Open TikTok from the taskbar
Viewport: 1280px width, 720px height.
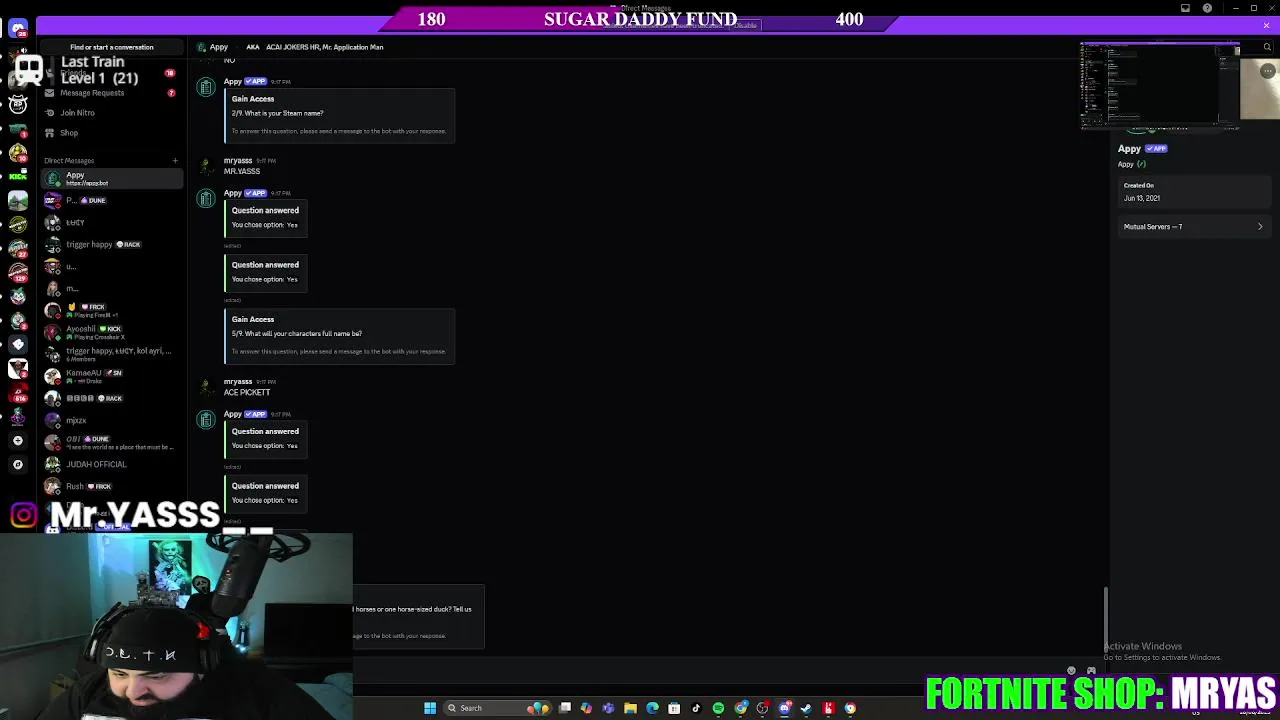tap(696, 708)
